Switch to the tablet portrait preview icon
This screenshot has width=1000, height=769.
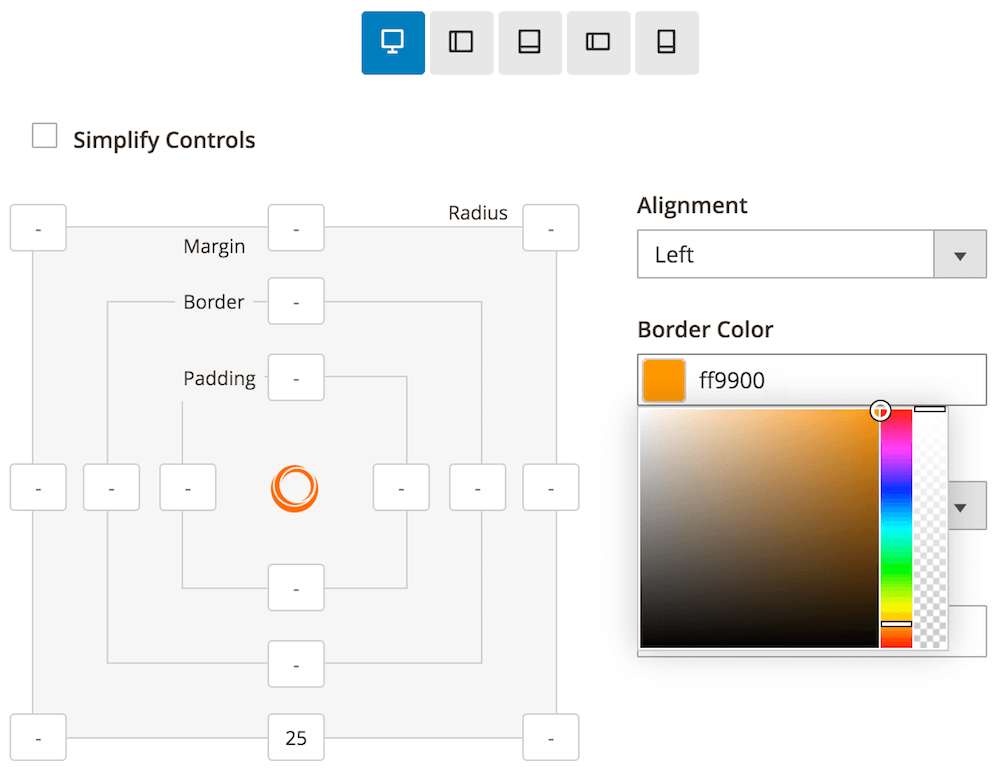529,42
